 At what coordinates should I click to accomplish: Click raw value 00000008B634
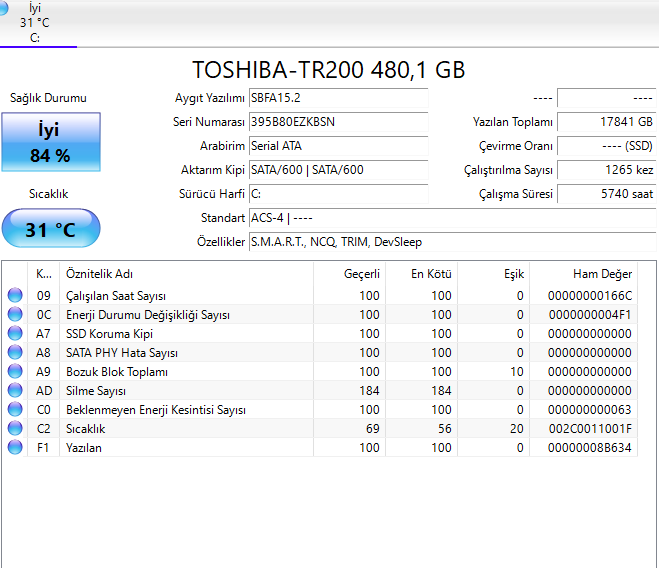(590, 447)
